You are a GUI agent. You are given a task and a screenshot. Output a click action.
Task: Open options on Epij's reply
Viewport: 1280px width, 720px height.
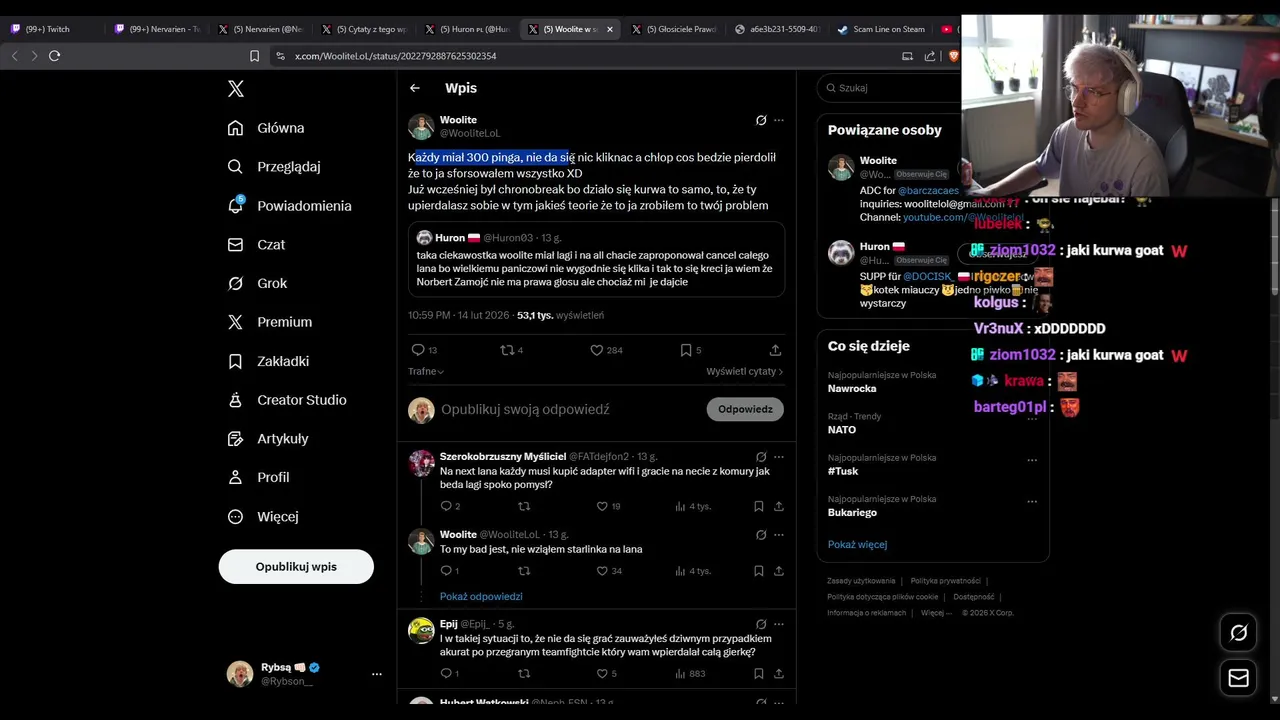[x=779, y=624]
